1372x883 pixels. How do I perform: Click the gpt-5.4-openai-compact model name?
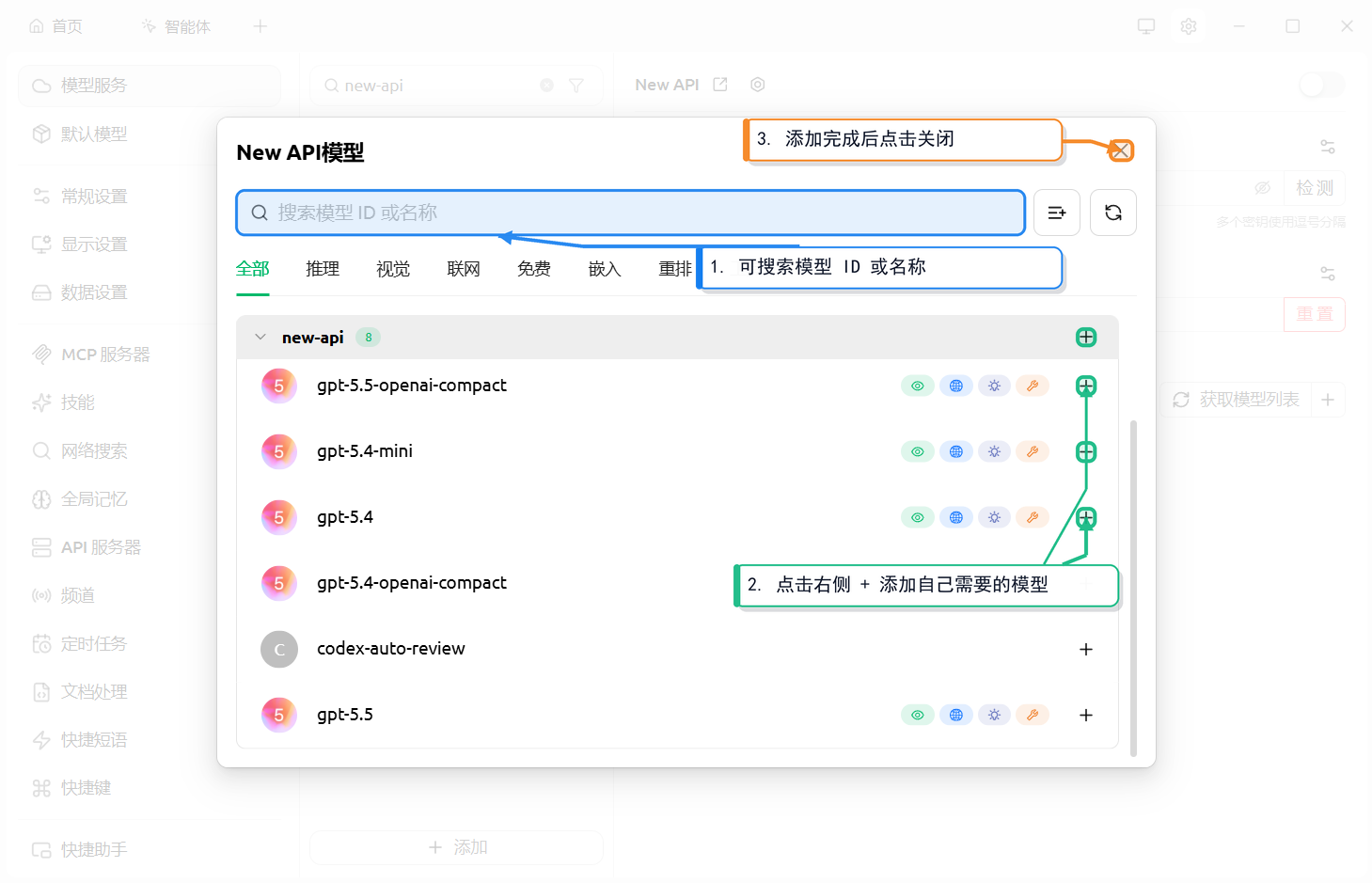[x=412, y=583]
